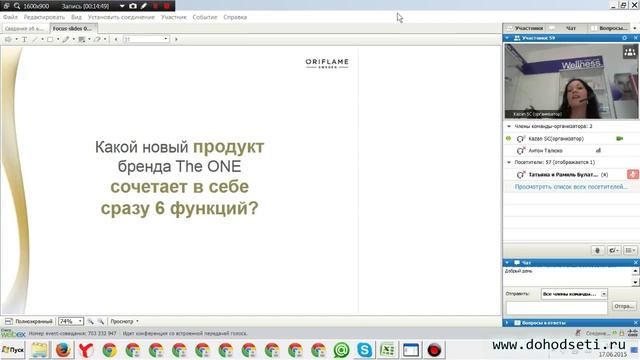Viewport: 640px width, 360px height.
Task: Open the file explorer taskbar icon
Action: pos(40,350)
